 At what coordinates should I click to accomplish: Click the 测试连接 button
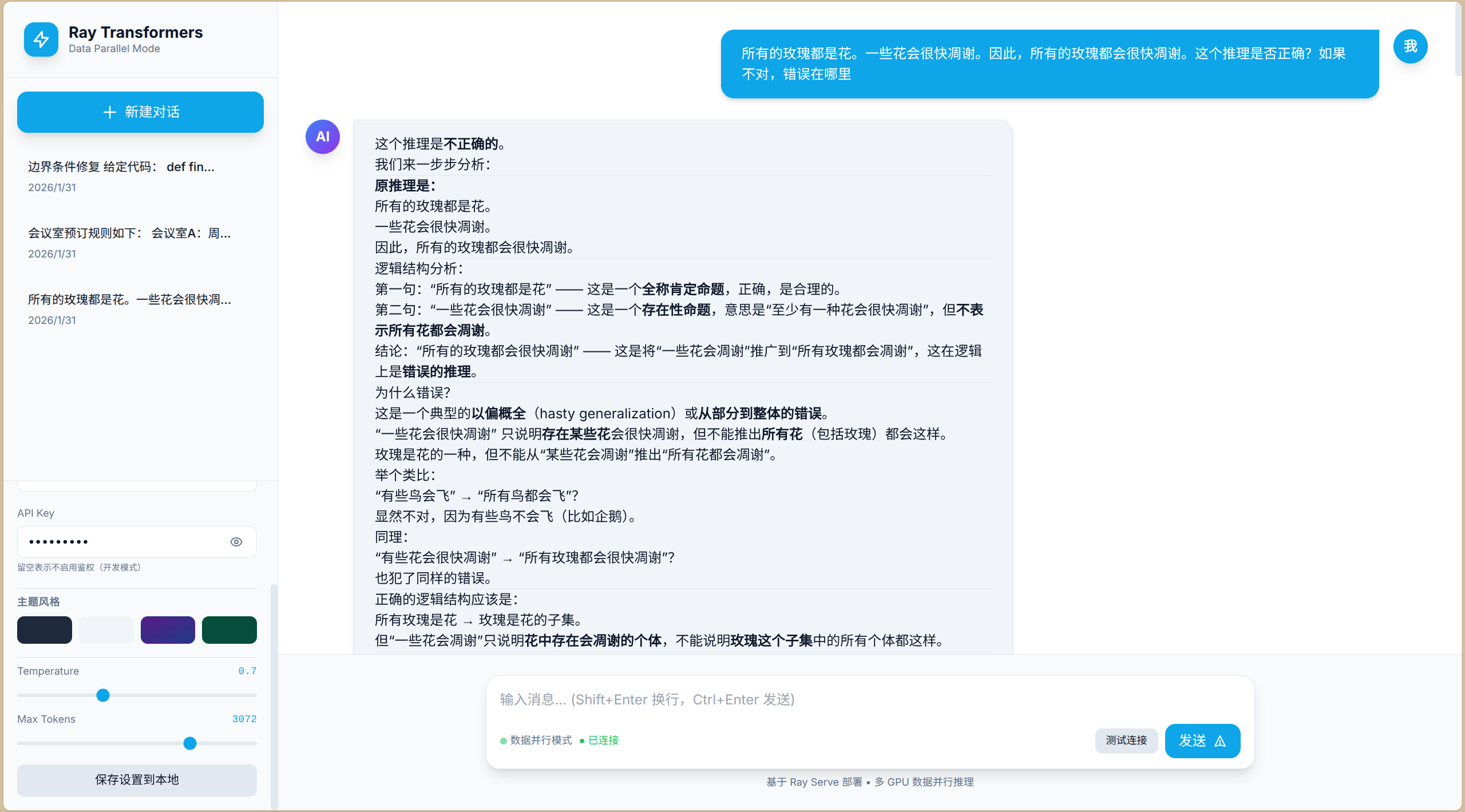click(1126, 740)
